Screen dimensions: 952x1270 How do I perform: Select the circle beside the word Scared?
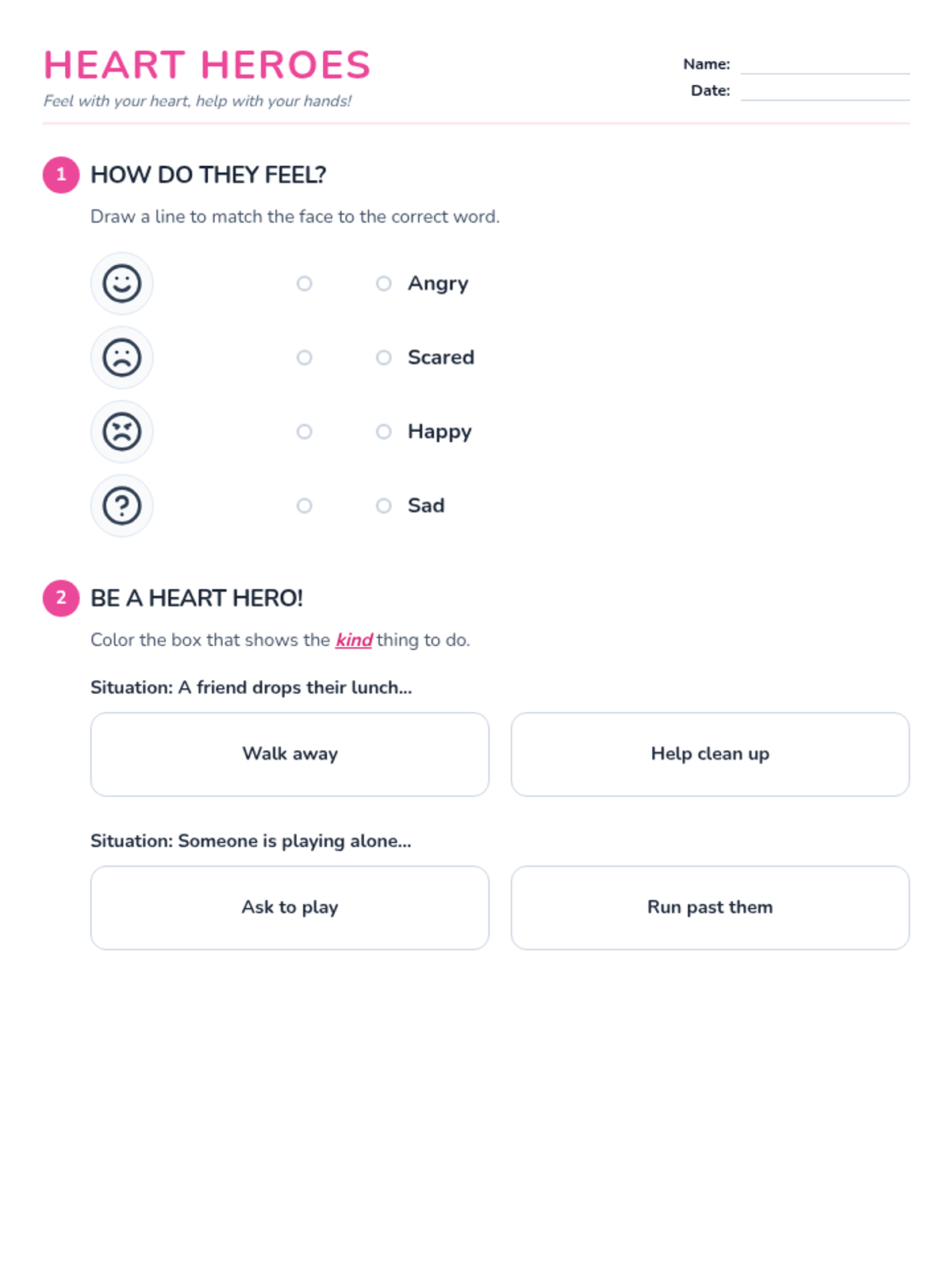[x=384, y=357]
